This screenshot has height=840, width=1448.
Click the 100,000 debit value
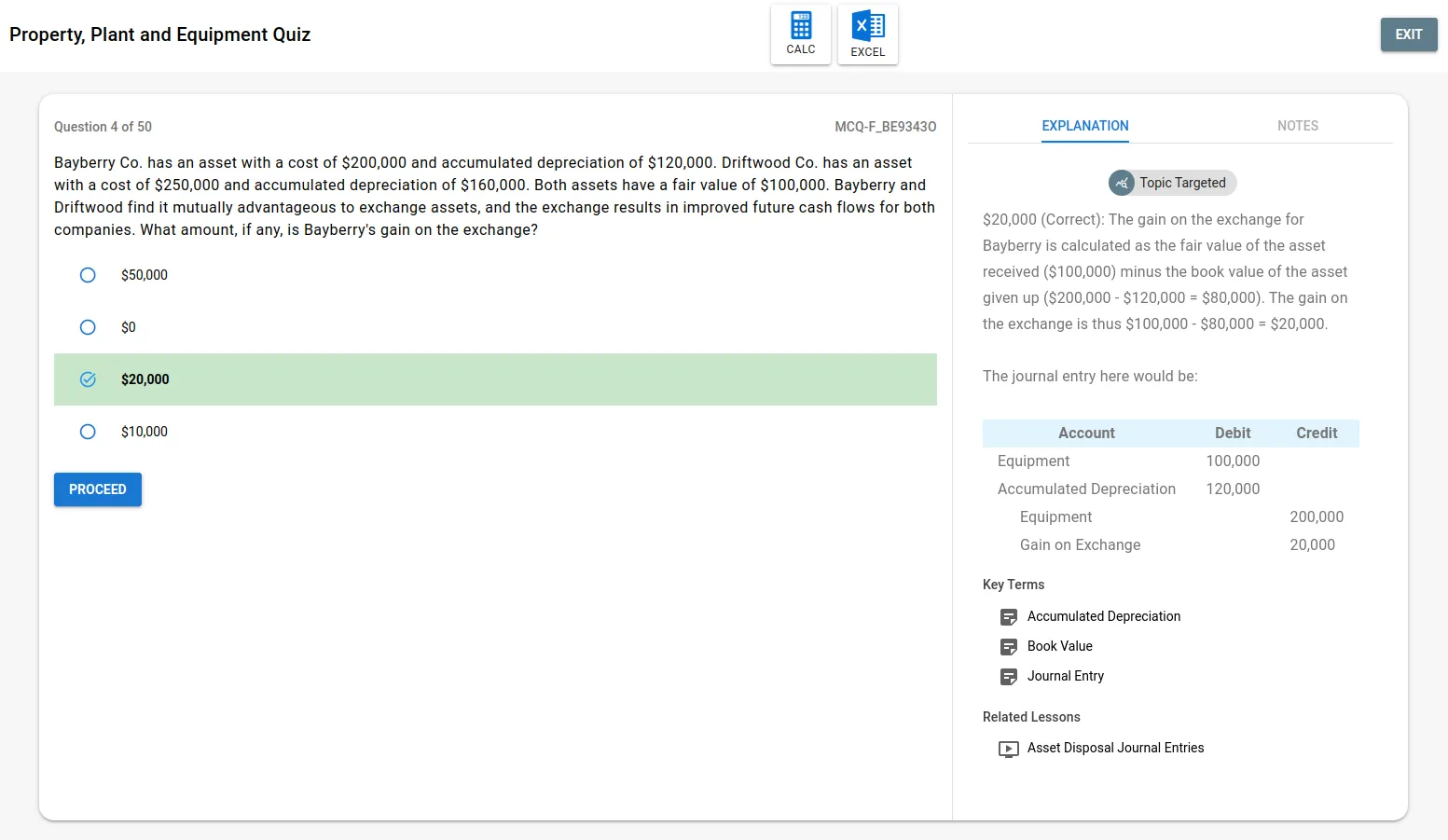click(x=1233, y=461)
